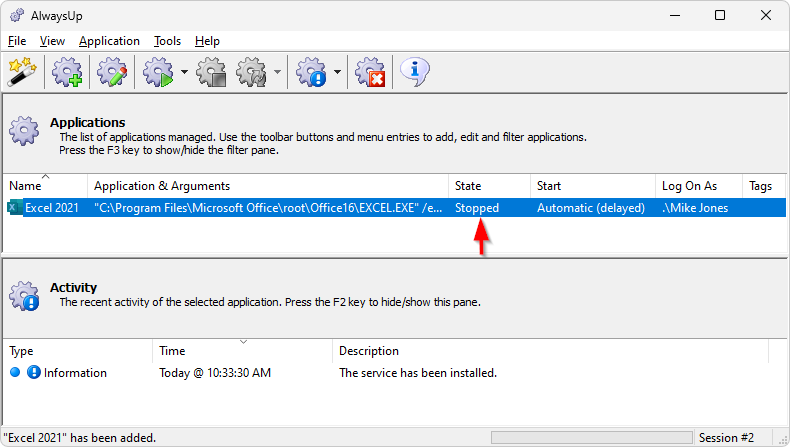790x447 pixels.
Task: Sort by Log On As column
Action: (699, 186)
